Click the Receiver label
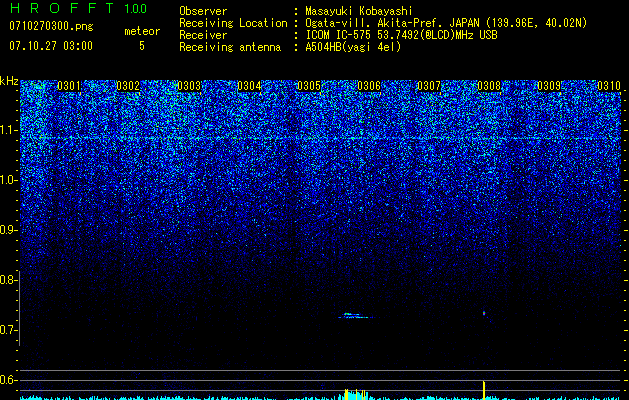Screen dimensions: 629x400 (x=203, y=35)
